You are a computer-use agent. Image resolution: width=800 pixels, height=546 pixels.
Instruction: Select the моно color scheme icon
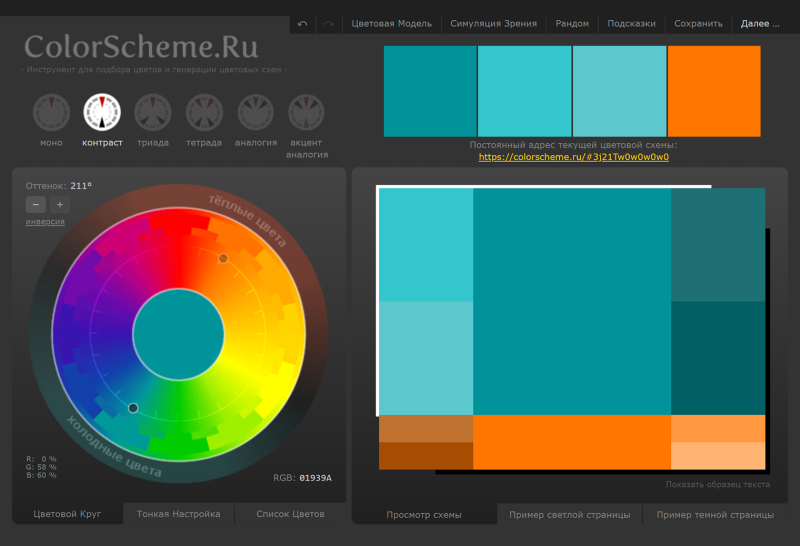coord(51,112)
